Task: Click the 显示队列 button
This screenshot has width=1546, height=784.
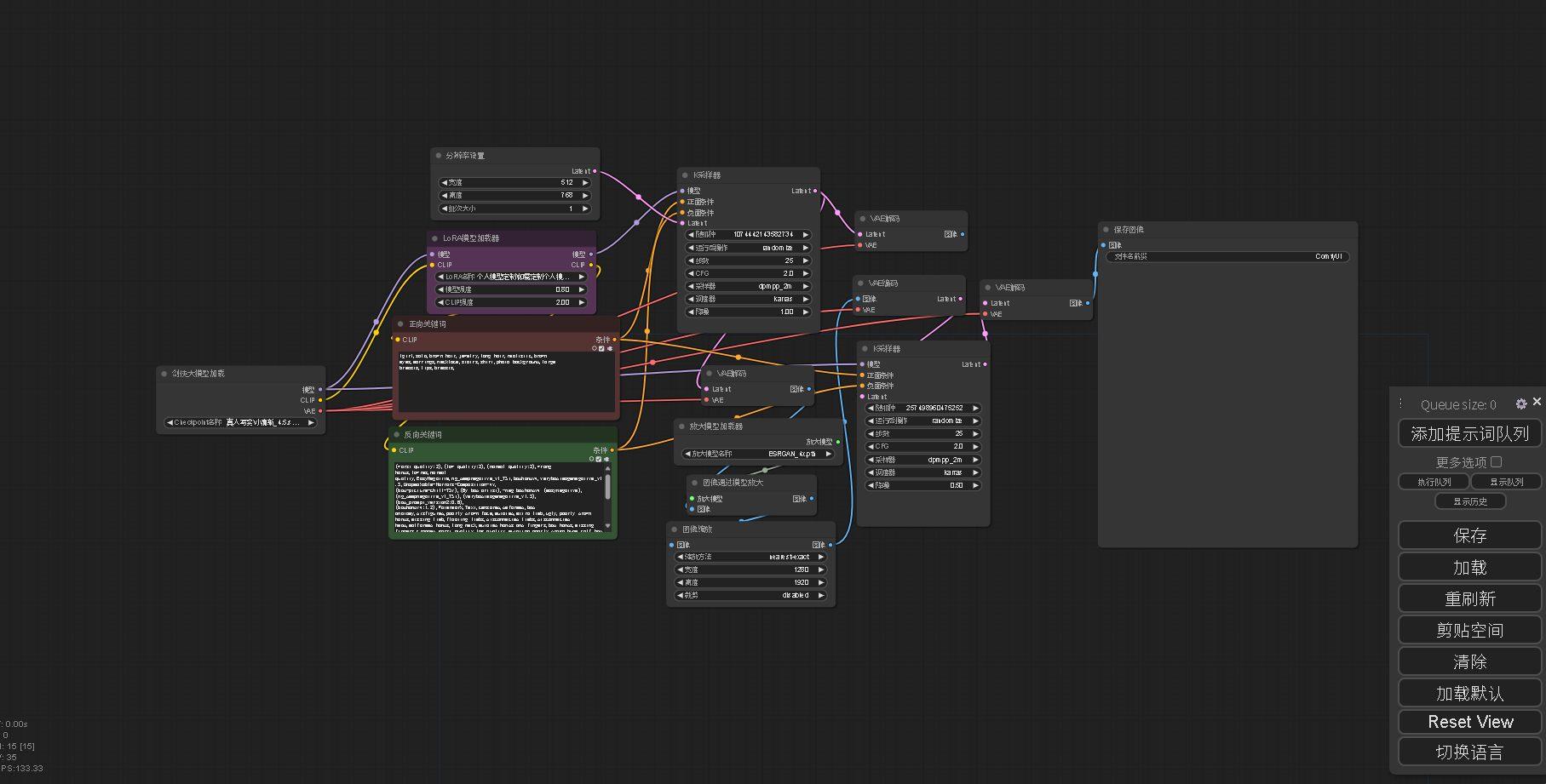Action: coord(1505,482)
